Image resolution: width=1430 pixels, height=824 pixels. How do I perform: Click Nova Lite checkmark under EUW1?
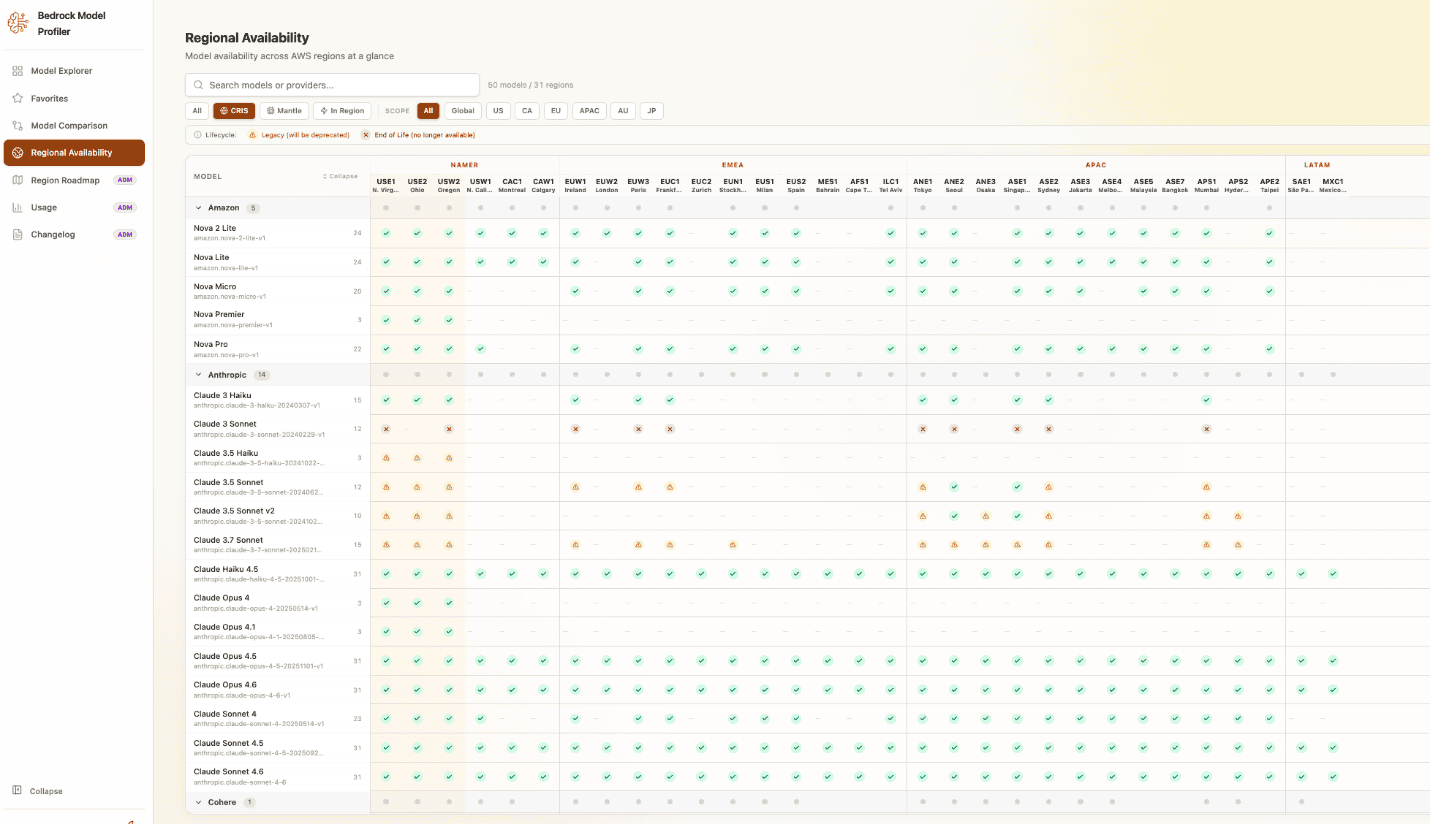[575, 262]
